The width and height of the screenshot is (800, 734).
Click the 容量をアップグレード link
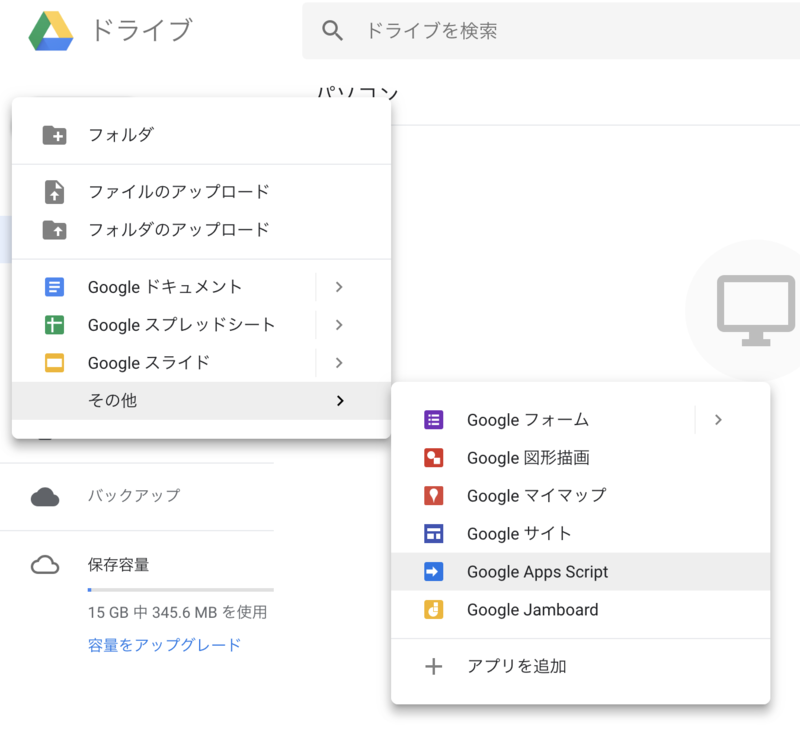click(164, 645)
